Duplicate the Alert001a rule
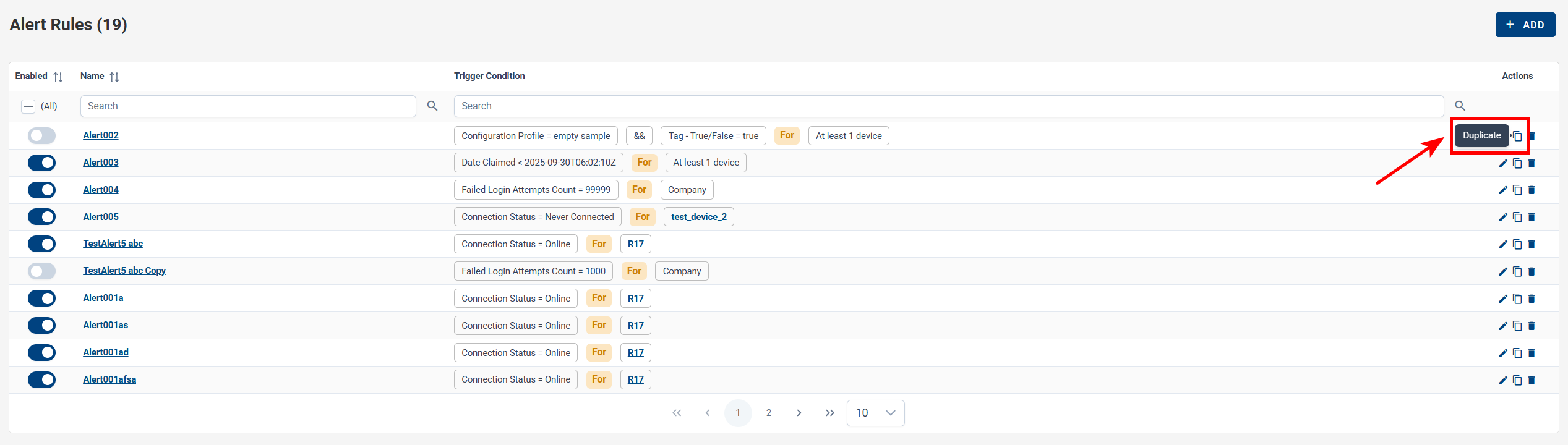The height and width of the screenshot is (445, 1568). [x=1517, y=299]
